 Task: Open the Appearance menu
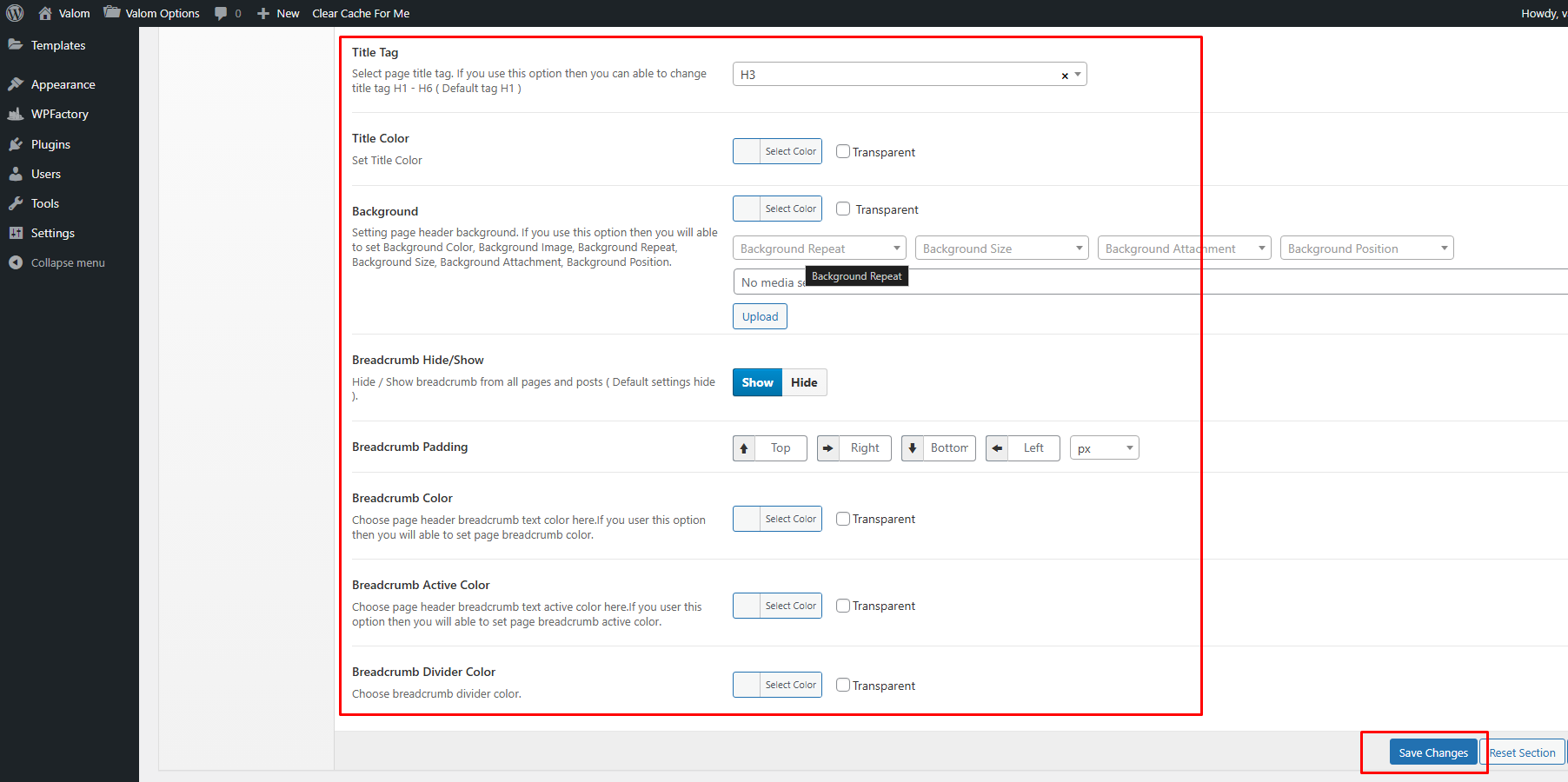[x=63, y=84]
